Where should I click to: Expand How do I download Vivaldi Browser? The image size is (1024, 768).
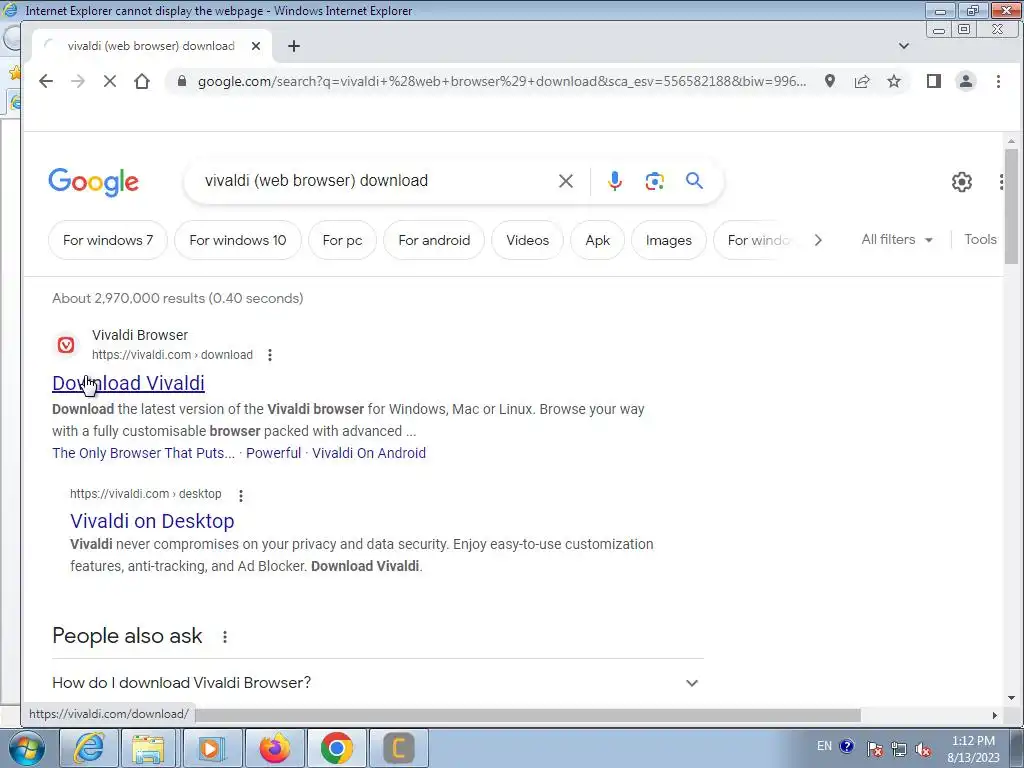[377, 683]
